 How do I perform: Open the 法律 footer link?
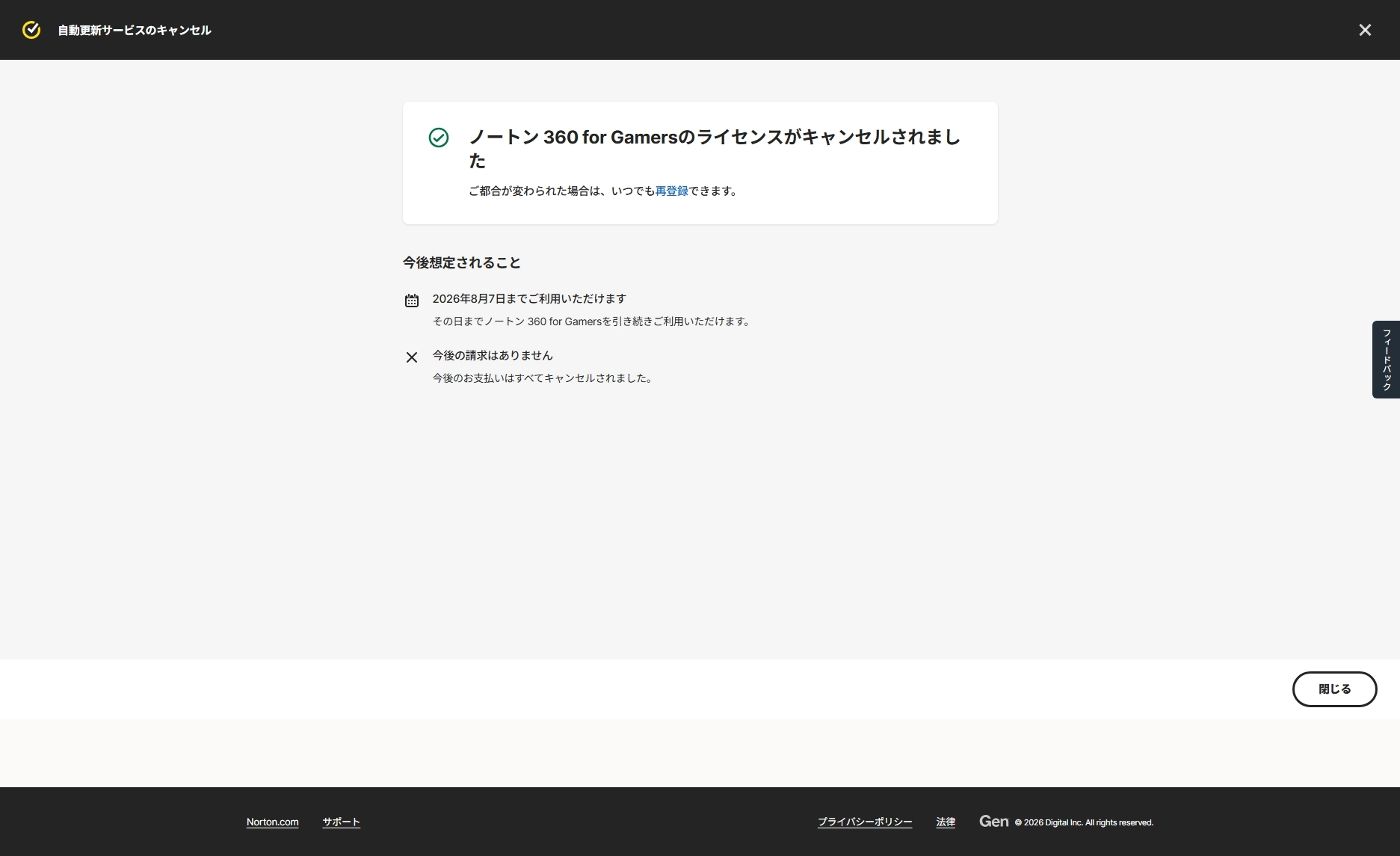click(946, 822)
